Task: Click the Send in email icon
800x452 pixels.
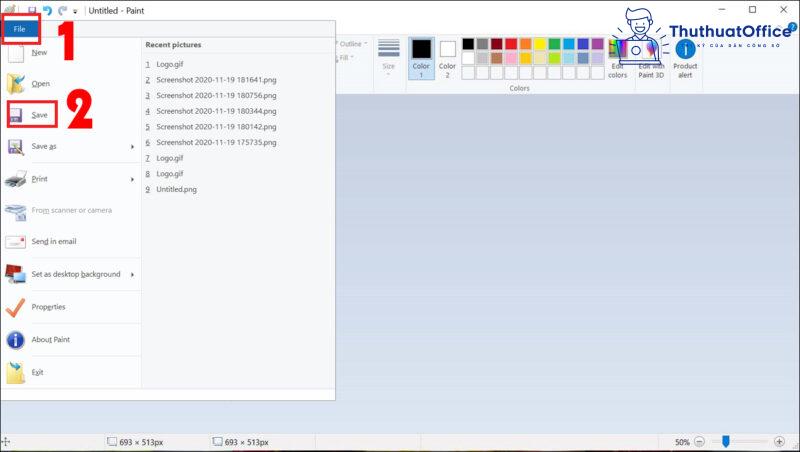Action: coord(17,242)
